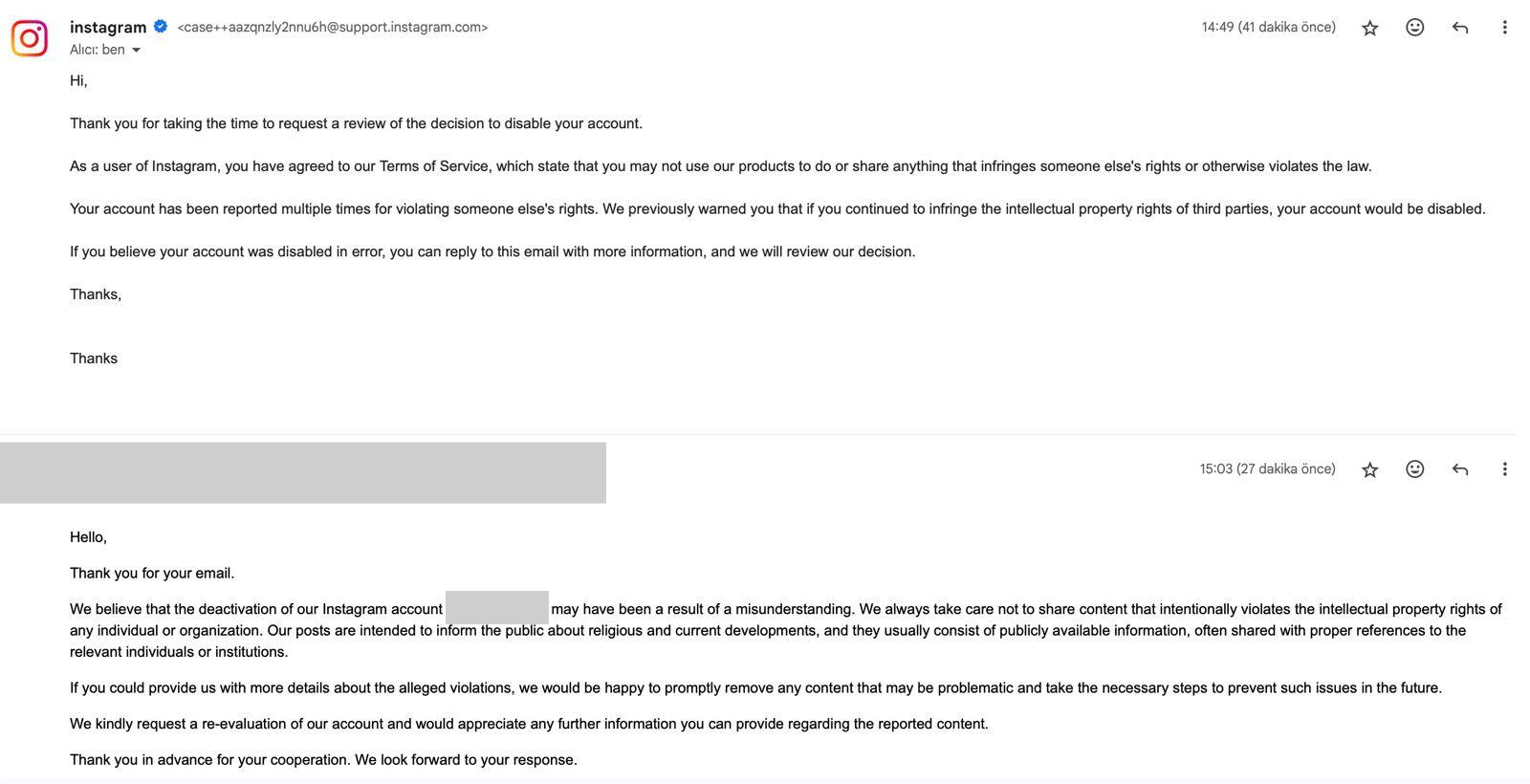Add emoji reaction to Instagram email

pyautogui.click(x=1414, y=28)
